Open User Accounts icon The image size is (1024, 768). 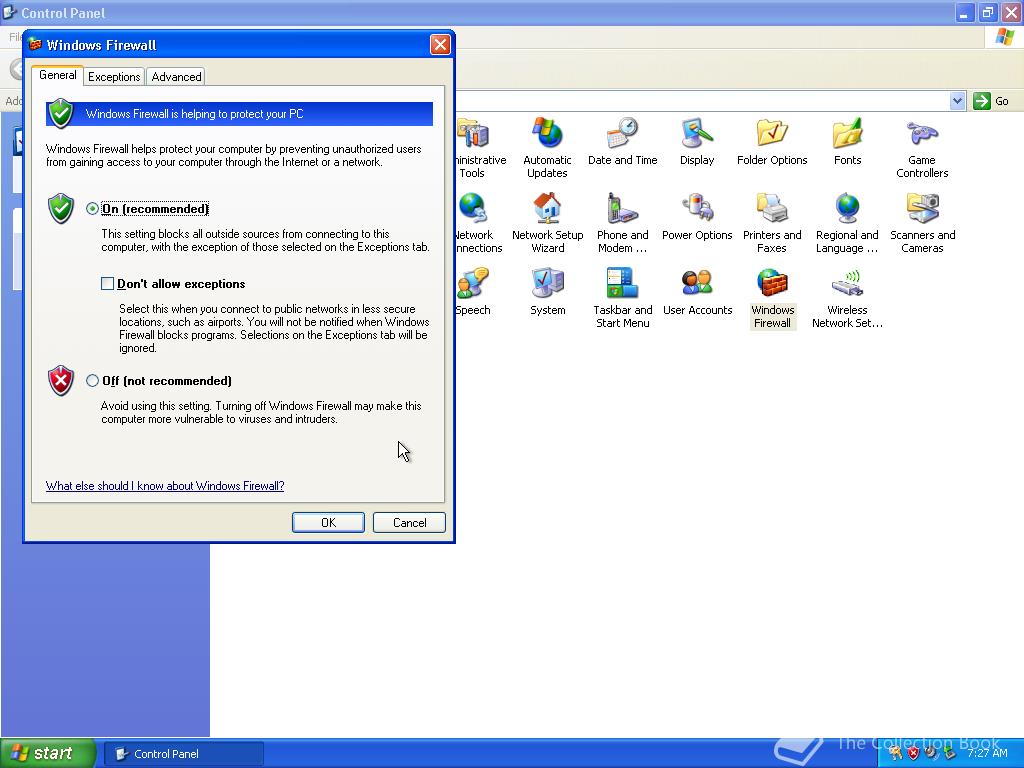coord(697,293)
